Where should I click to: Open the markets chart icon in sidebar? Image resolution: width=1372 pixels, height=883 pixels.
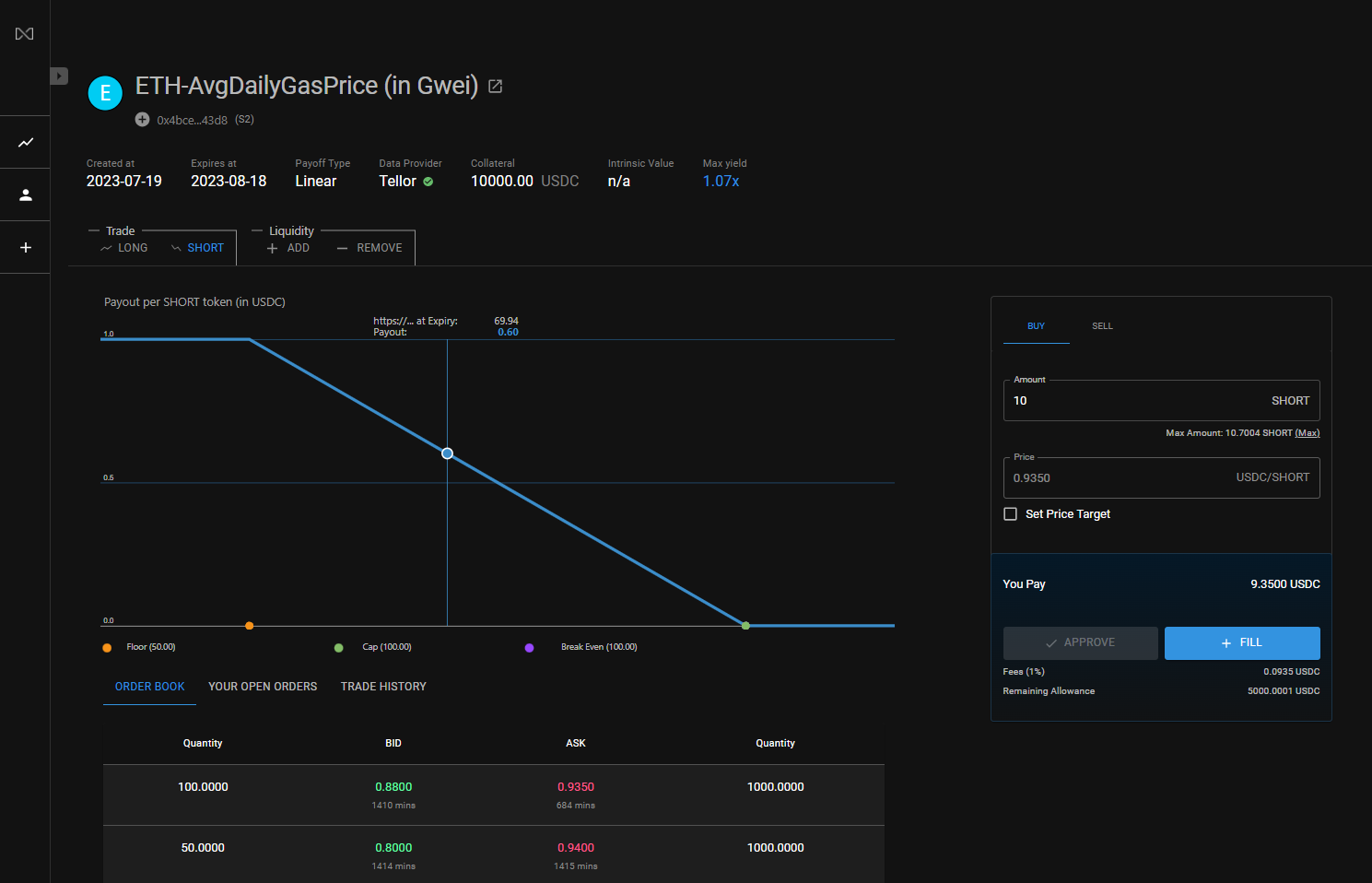25,143
